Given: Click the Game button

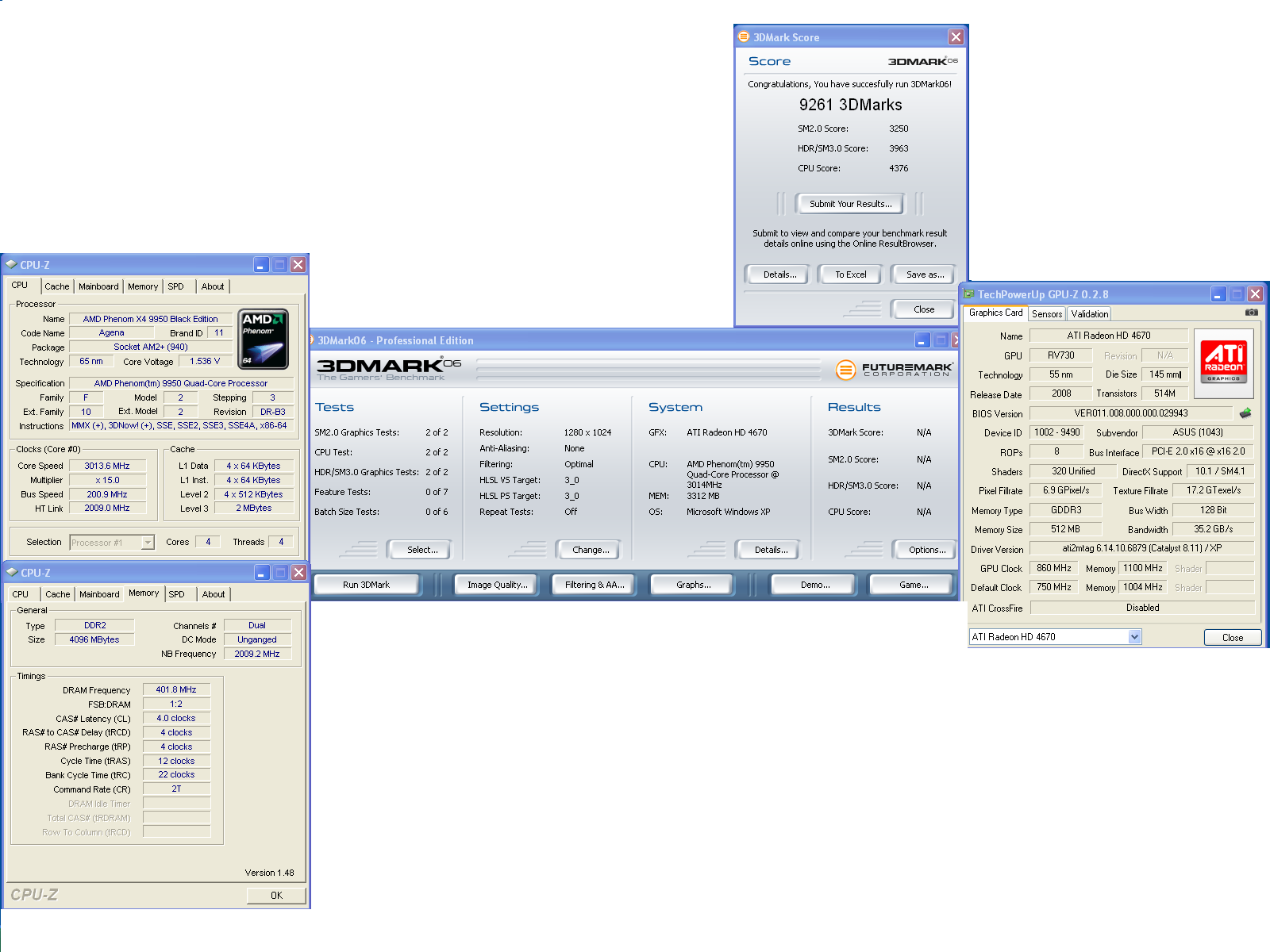Looking at the screenshot, I should (x=914, y=585).
